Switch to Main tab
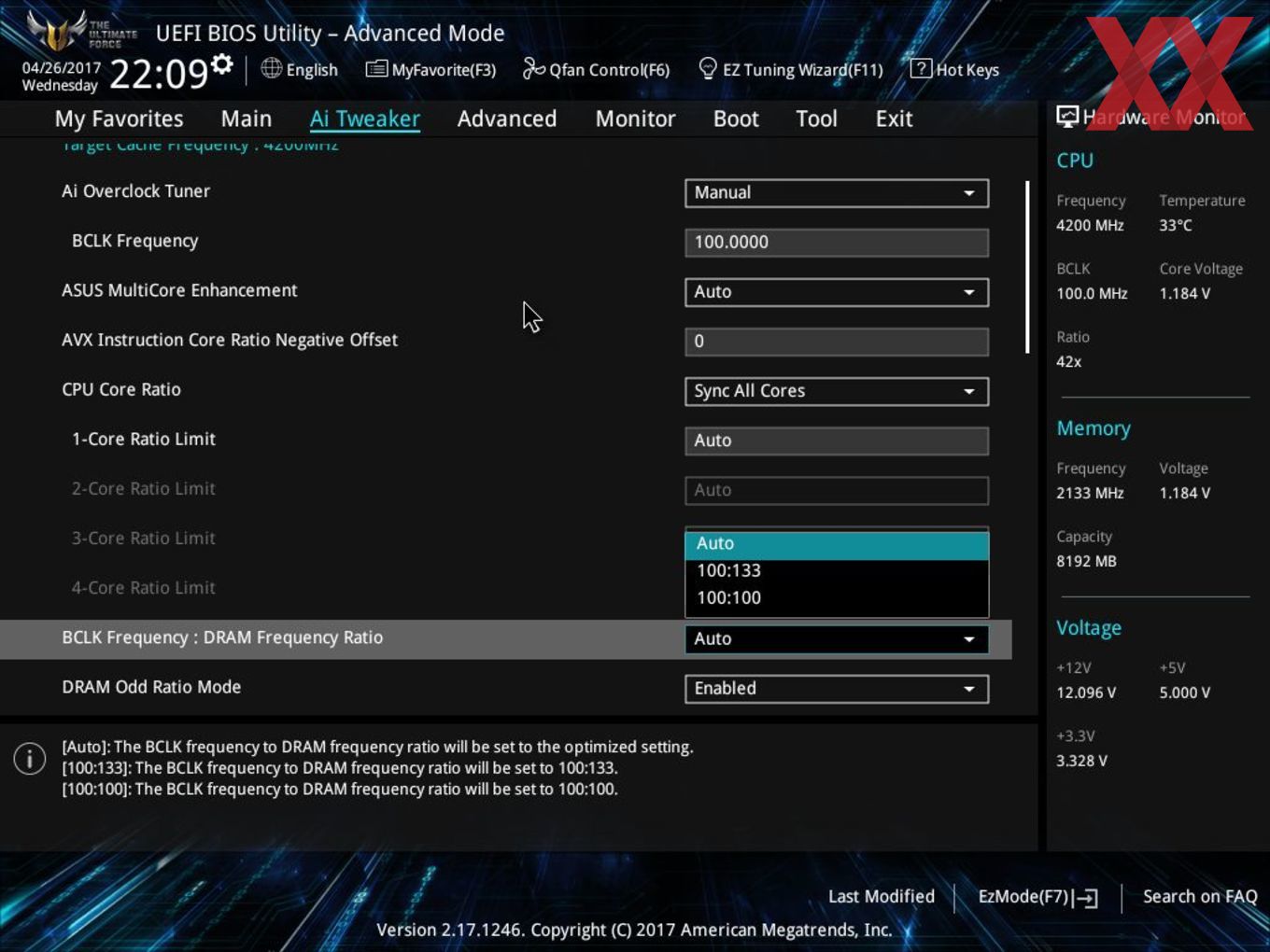The image size is (1270, 952). [247, 119]
